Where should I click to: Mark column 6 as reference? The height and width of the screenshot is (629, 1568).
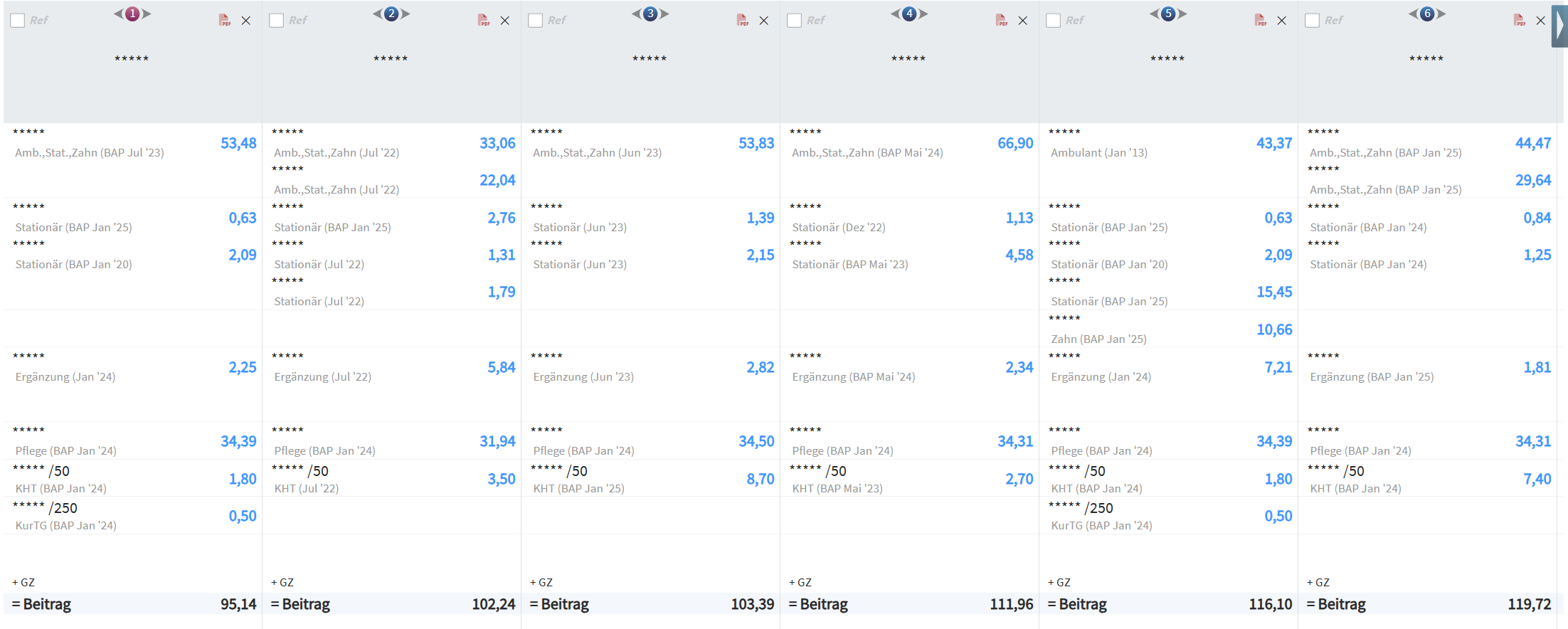coord(1313,21)
